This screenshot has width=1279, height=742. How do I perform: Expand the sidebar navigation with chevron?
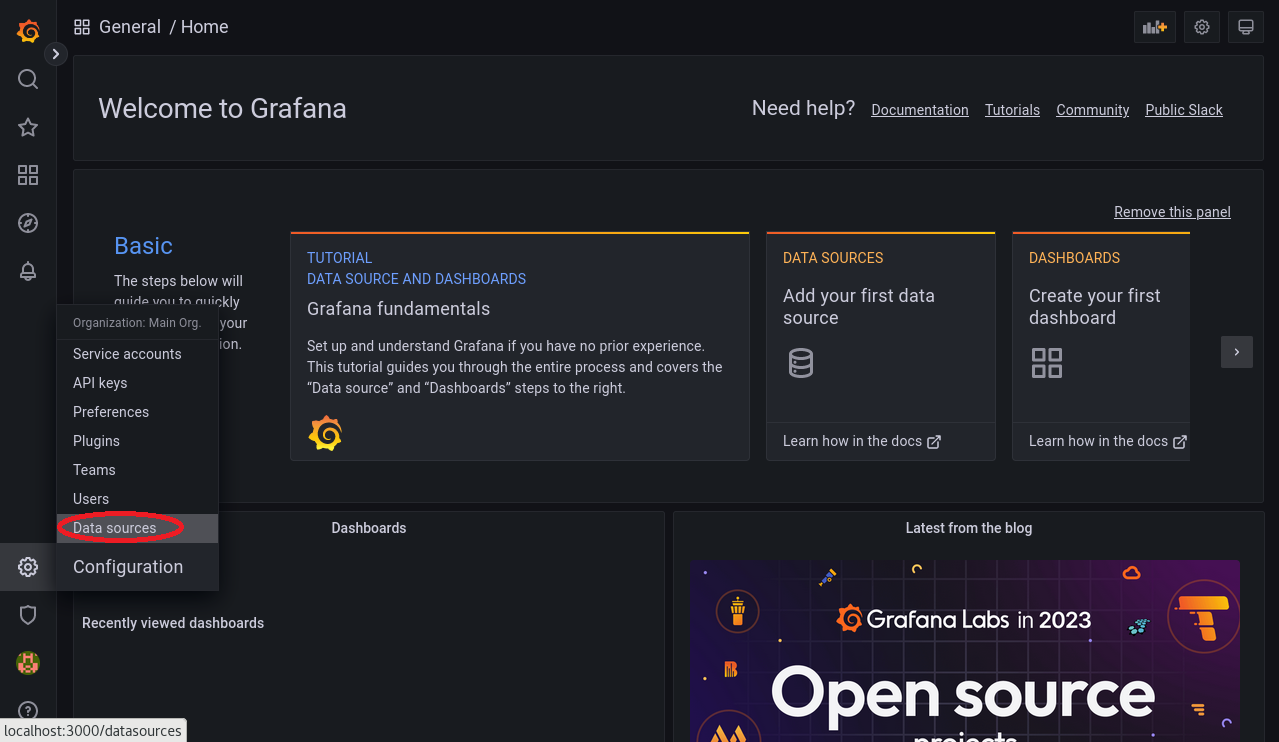[56, 54]
